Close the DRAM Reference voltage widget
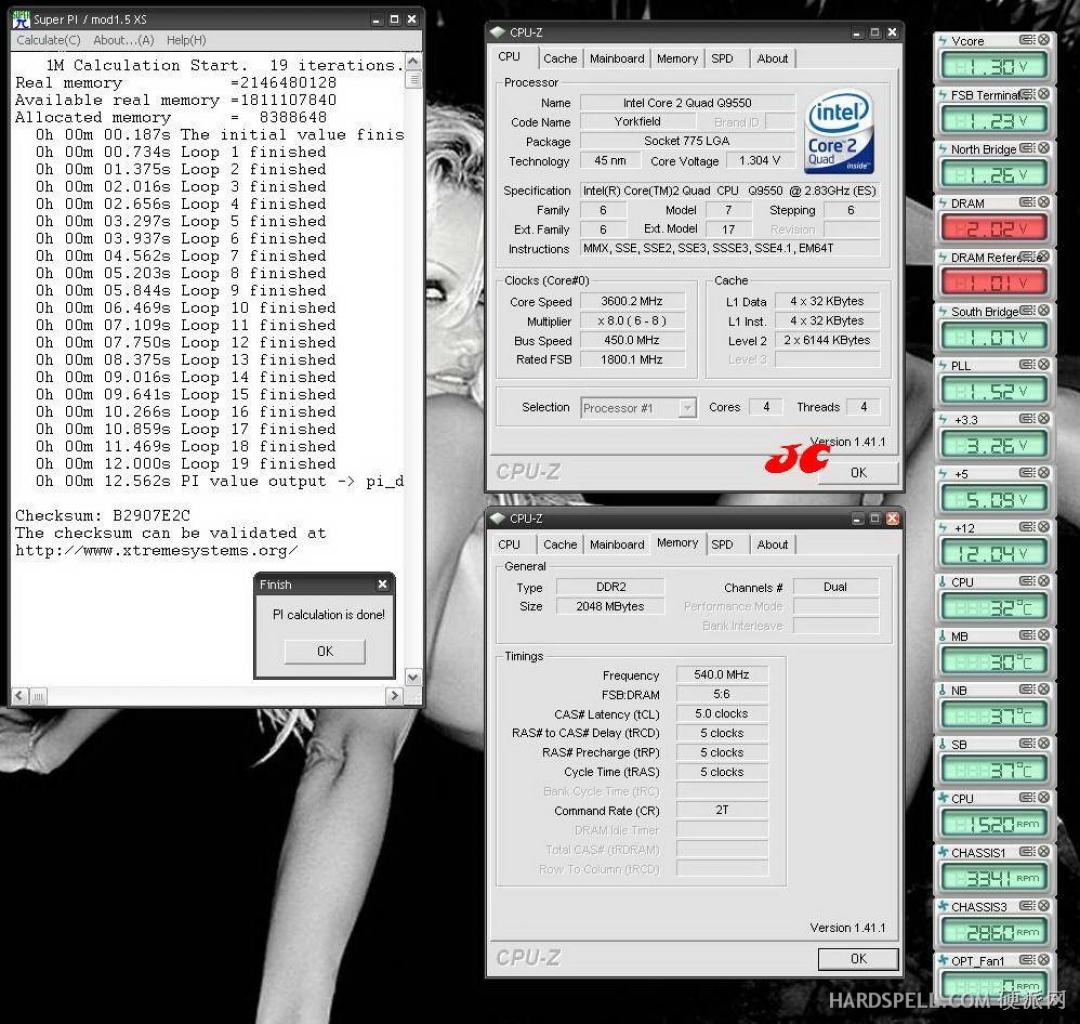Viewport: 1080px width, 1024px height. click(1043, 256)
